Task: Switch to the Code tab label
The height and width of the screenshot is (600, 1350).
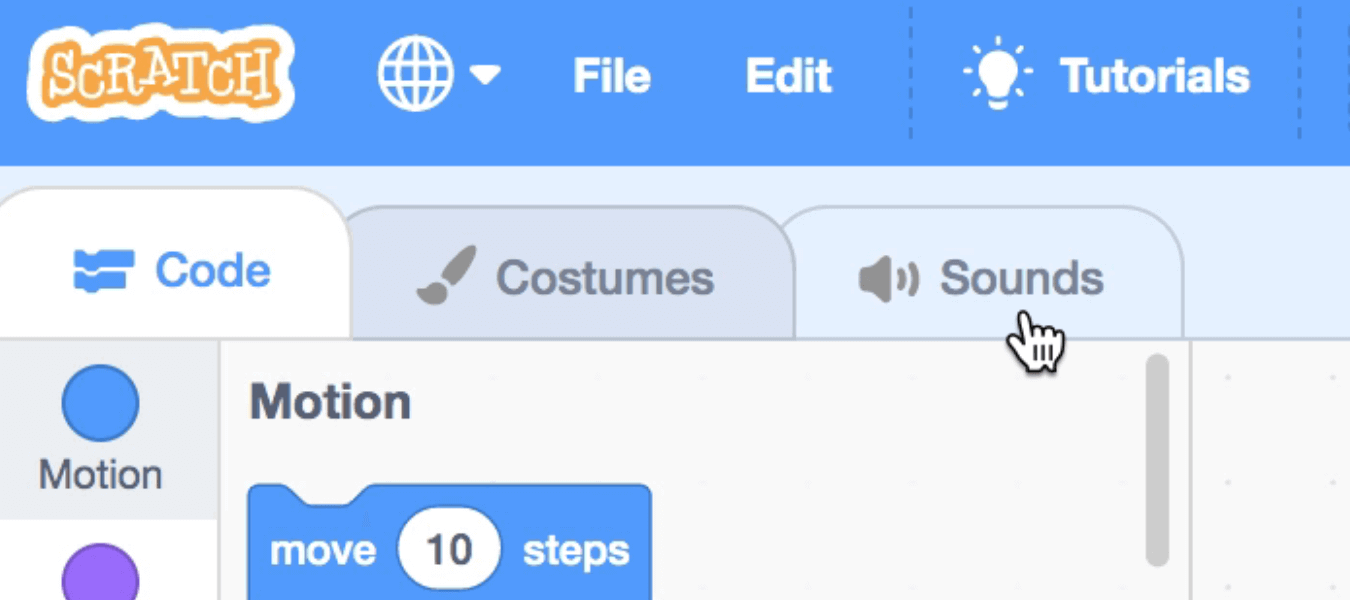Action: 212,271
